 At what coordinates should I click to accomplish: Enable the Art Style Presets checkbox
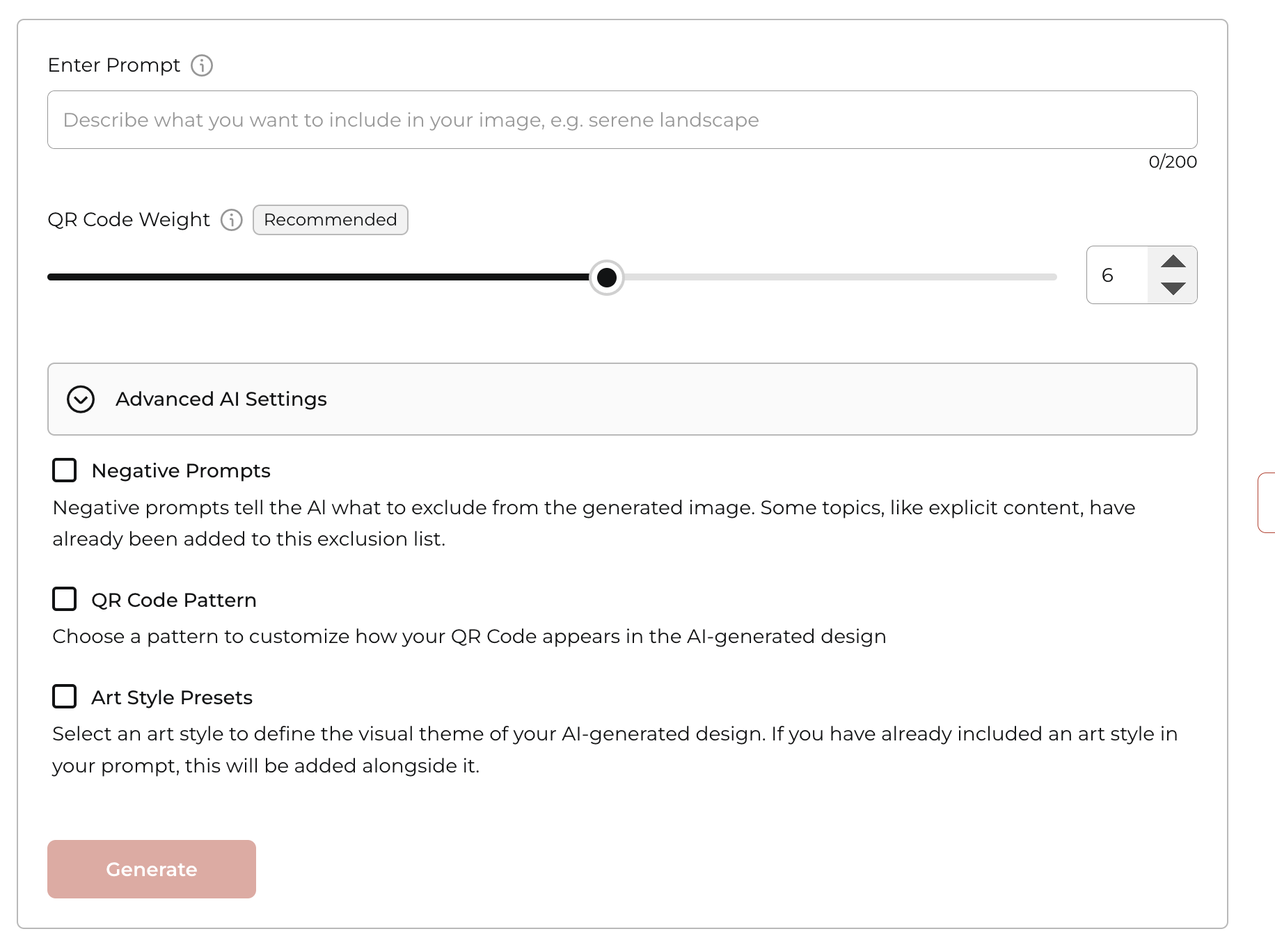(x=65, y=697)
